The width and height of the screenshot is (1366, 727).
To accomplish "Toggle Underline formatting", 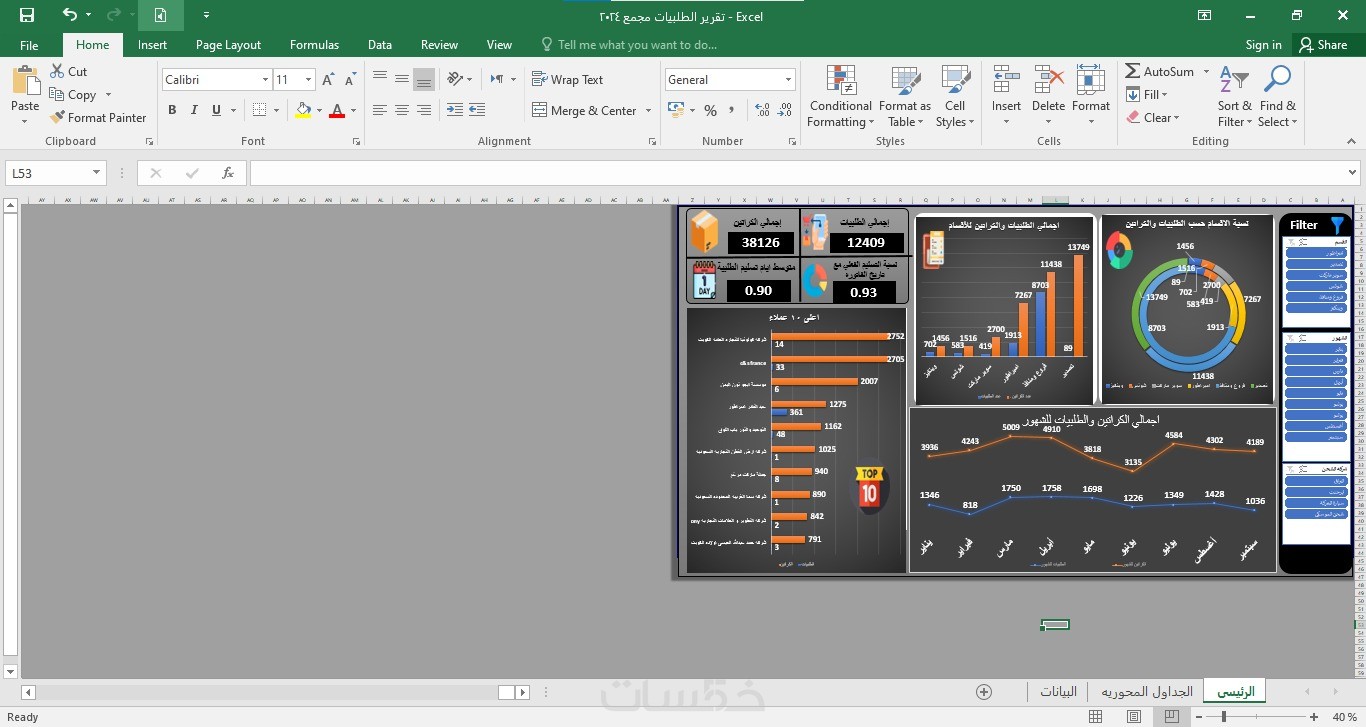I will [217, 110].
